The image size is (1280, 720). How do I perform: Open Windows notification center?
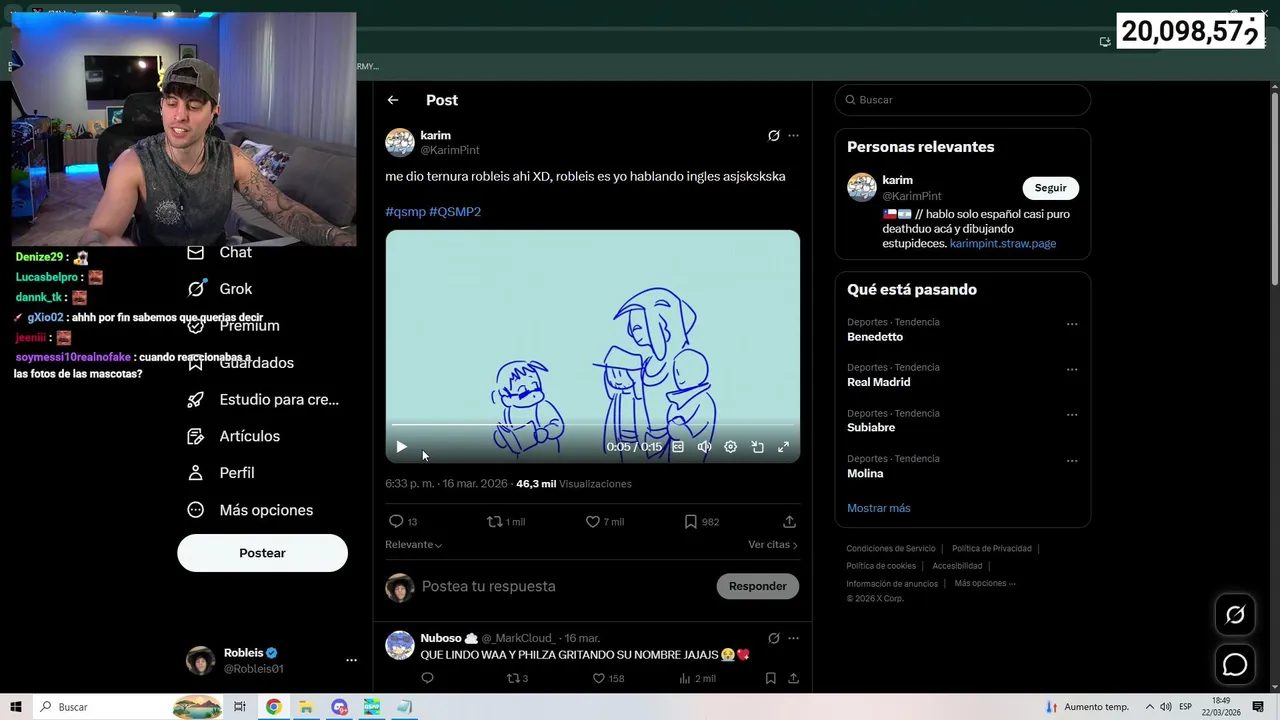1258,707
